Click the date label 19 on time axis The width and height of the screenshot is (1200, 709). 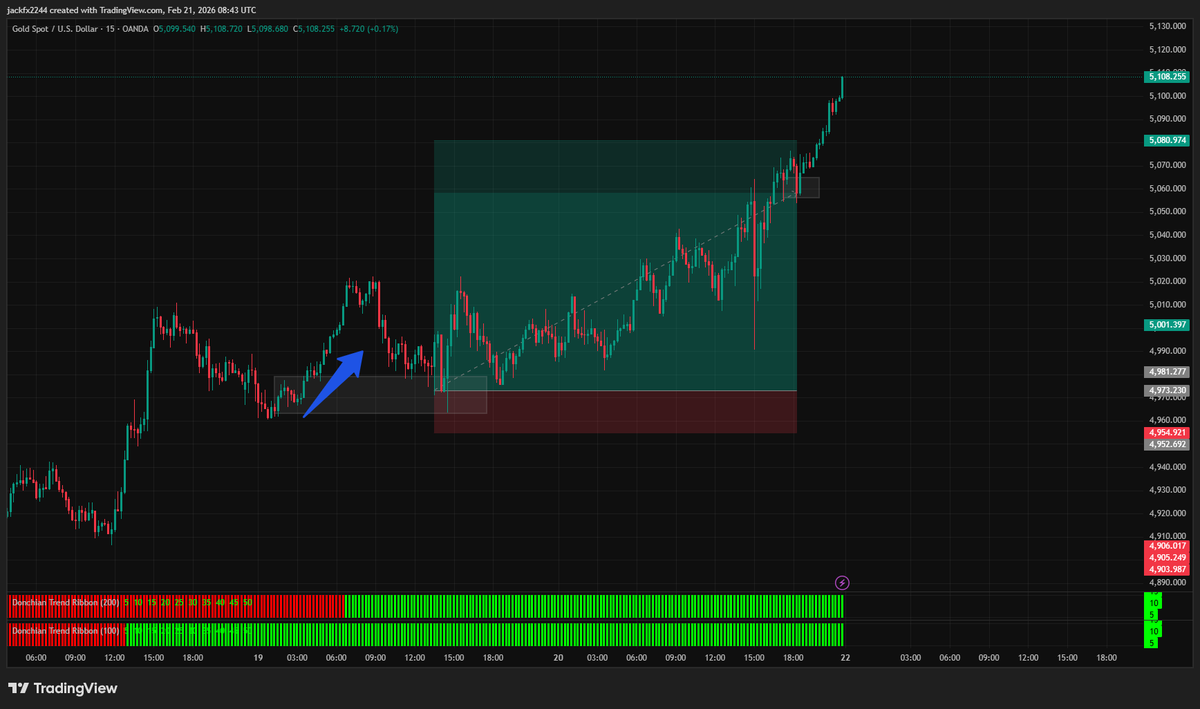[258, 658]
